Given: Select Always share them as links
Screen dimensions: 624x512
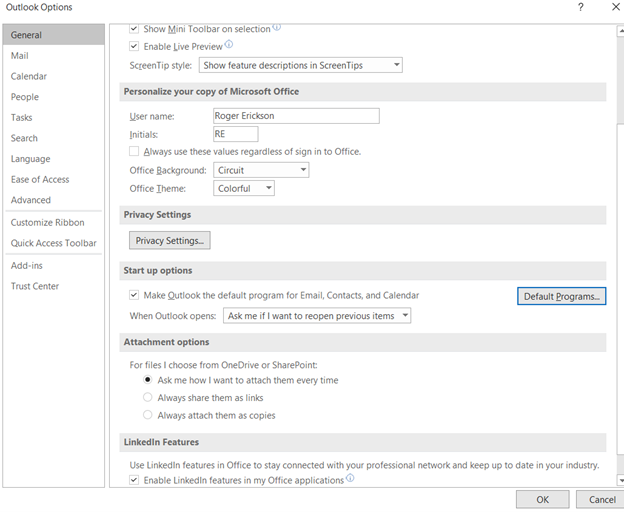Looking at the screenshot, I should pyautogui.click(x=148, y=397).
